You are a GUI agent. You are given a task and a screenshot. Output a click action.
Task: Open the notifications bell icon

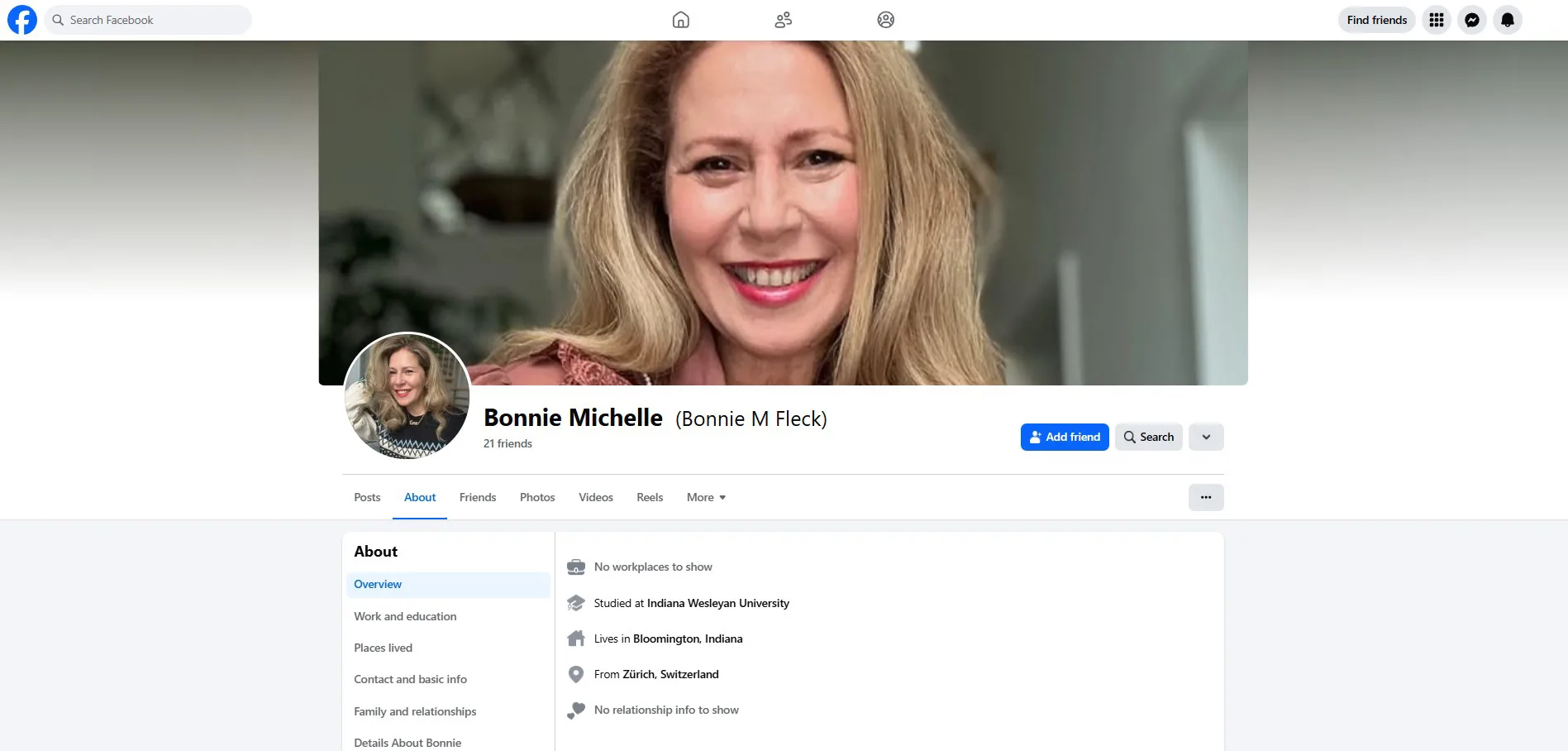point(1508,20)
